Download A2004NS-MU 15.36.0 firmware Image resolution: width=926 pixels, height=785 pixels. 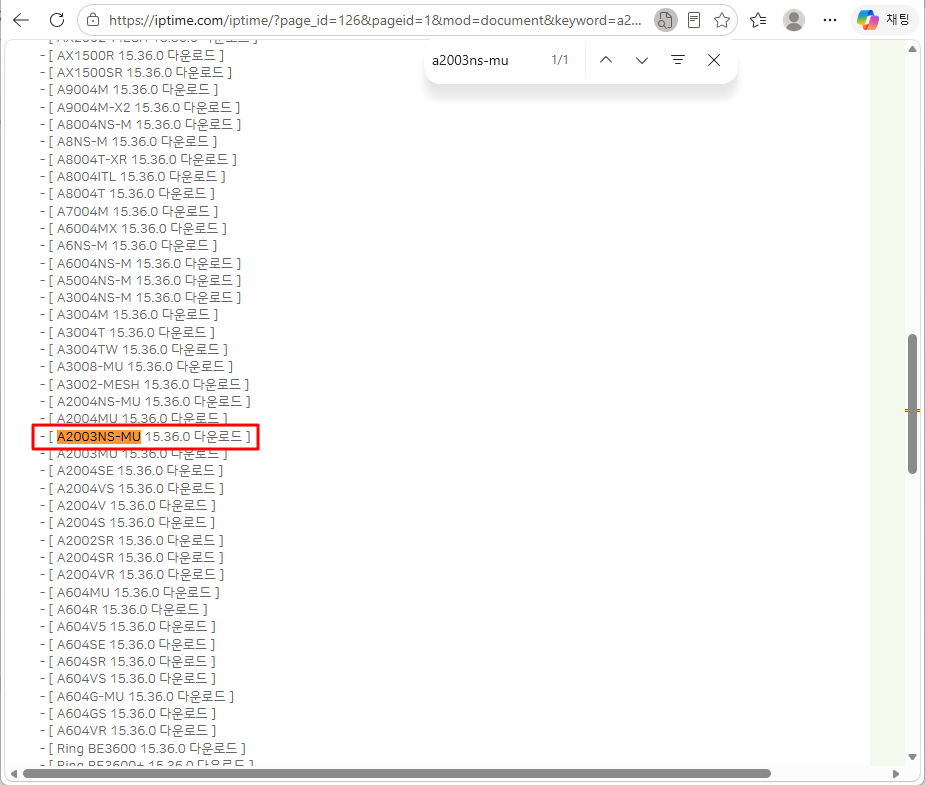point(149,402)
